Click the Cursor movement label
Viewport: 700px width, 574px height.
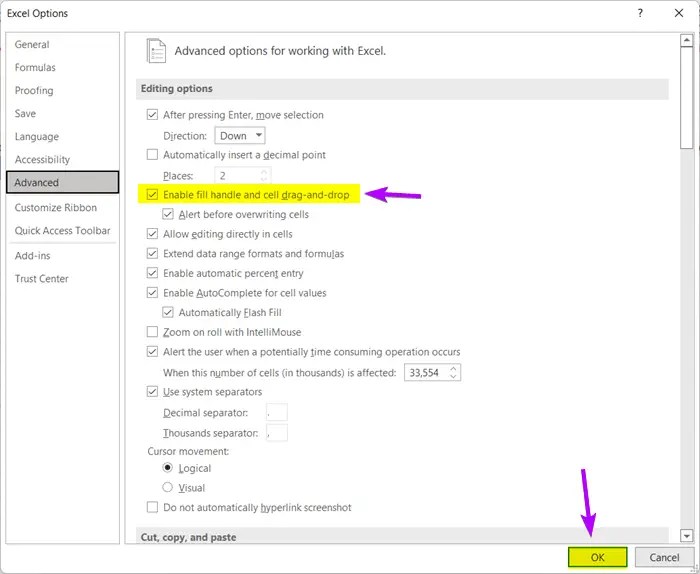pos(188,451)
